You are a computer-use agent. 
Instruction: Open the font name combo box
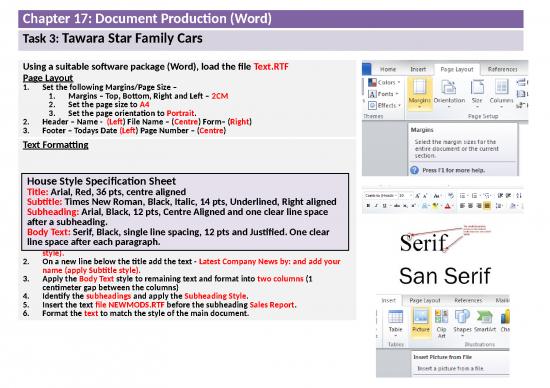381,195
